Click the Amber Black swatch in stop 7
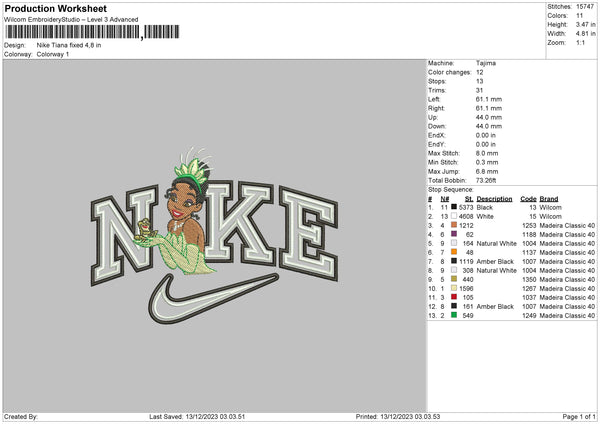 tap(454, 261)
